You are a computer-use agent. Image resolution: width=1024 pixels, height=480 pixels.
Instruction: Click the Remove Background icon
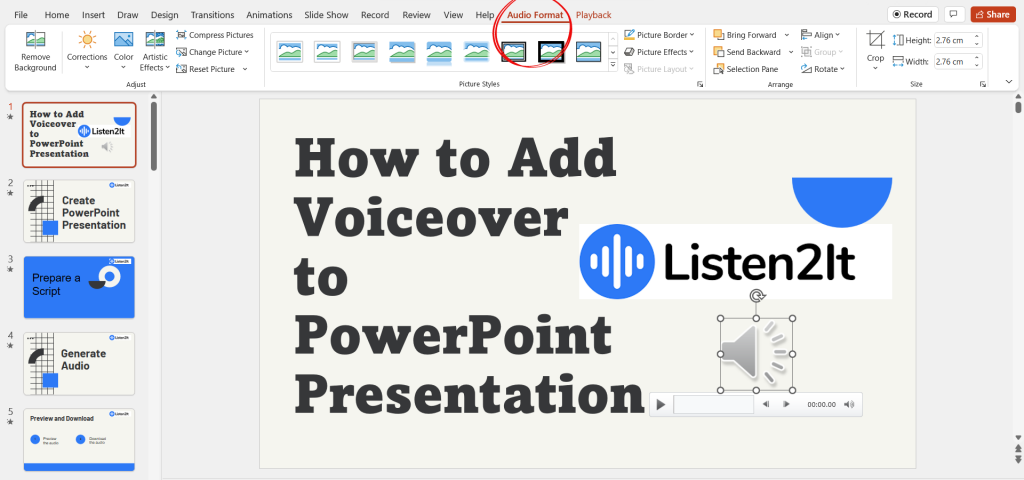pyautogui.click(x=35, y=40)
